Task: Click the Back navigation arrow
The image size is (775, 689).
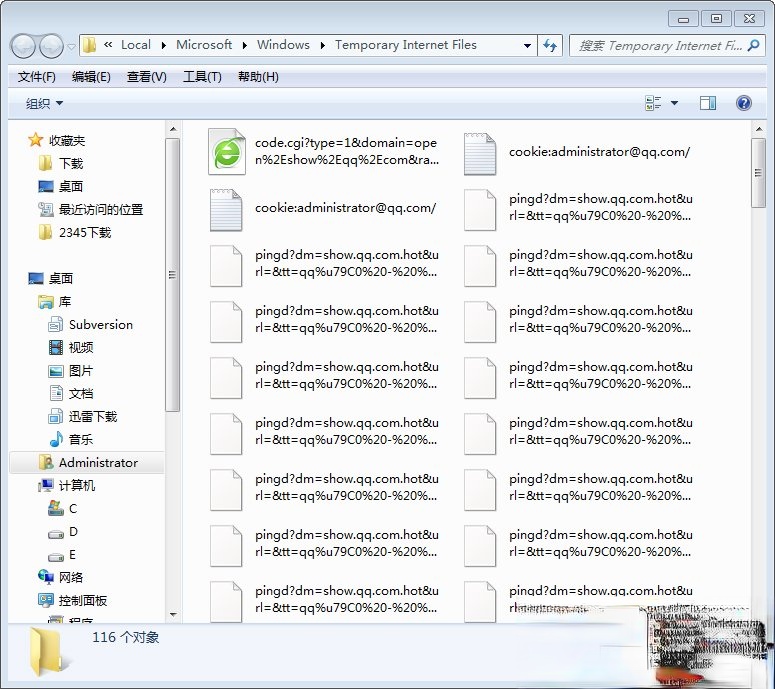Action: pyautogui.click(x=23, y=47)
